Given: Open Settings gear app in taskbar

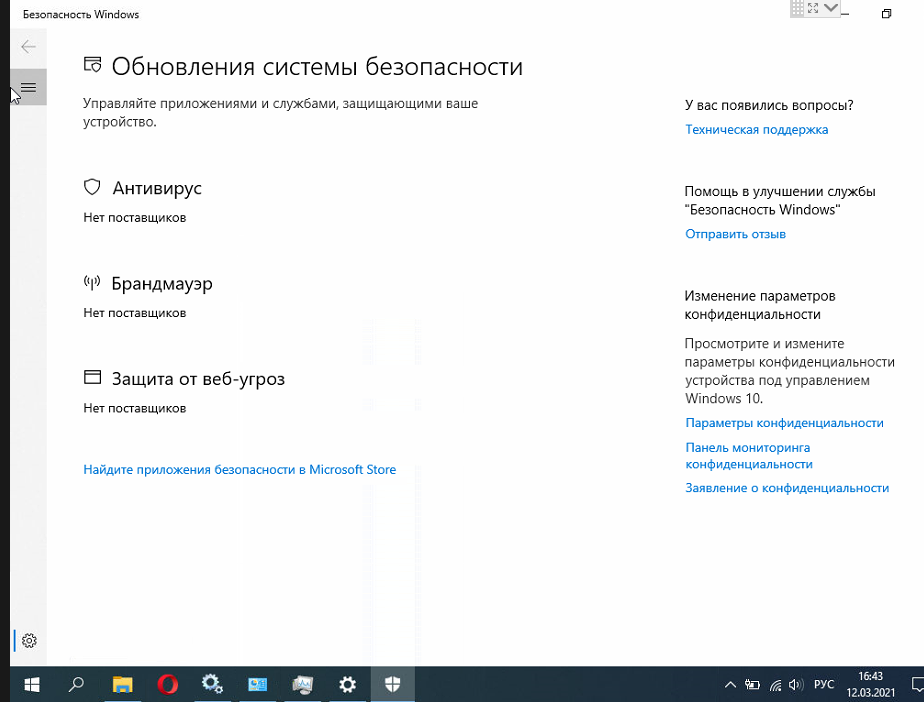Looking at the screenshot, I should [347, 684].
